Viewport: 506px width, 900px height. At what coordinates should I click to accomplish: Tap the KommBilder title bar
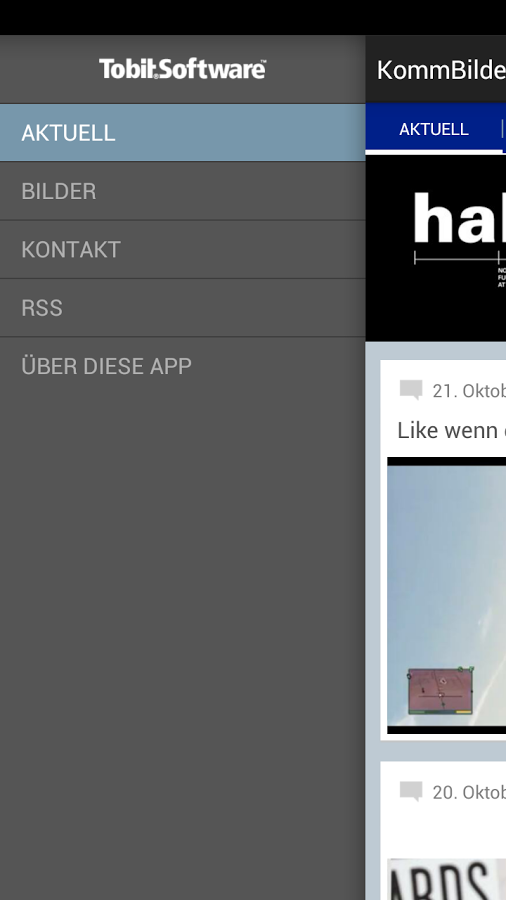[436, 69]
